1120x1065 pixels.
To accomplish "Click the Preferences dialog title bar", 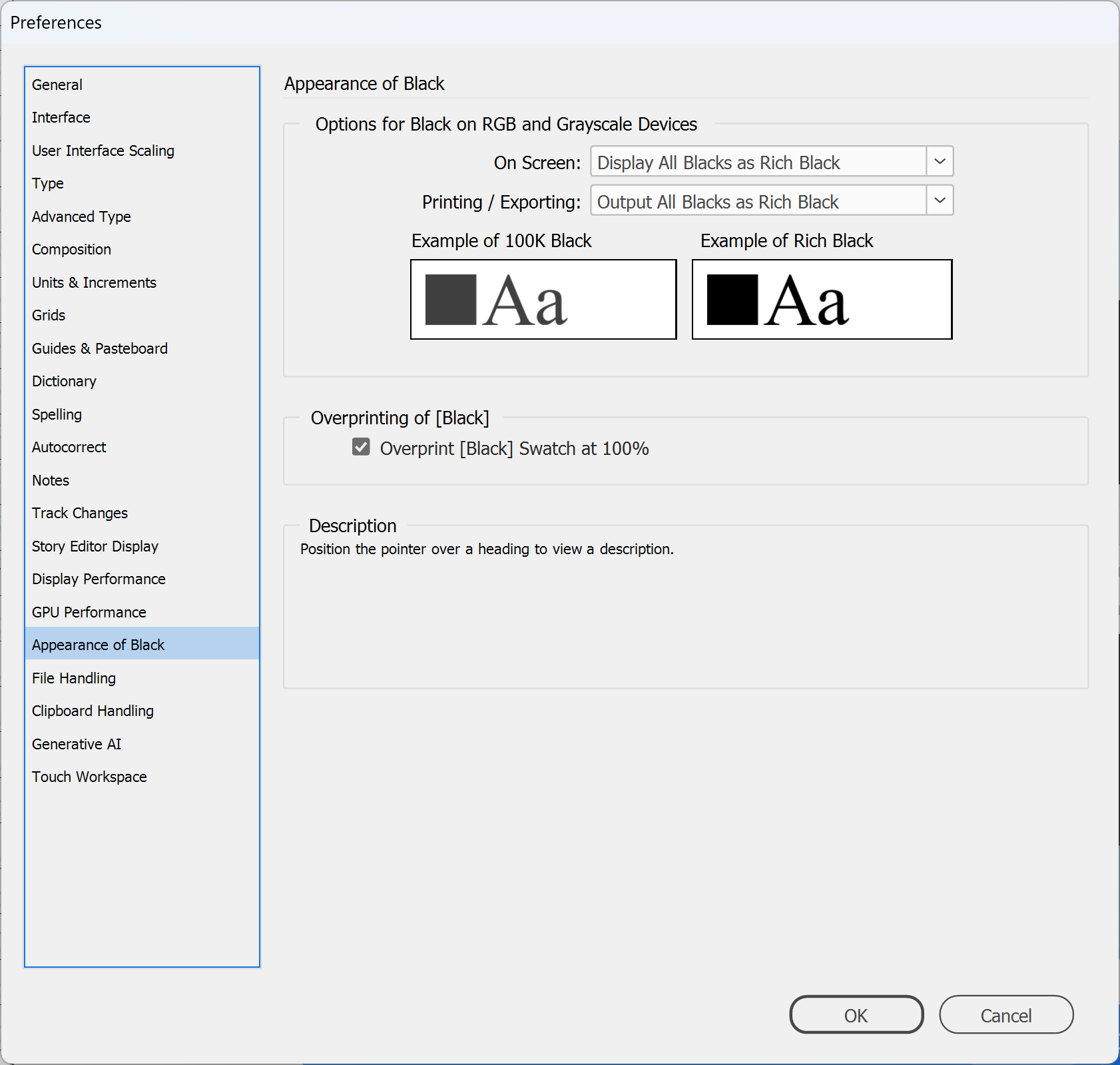I will (559, 23).
